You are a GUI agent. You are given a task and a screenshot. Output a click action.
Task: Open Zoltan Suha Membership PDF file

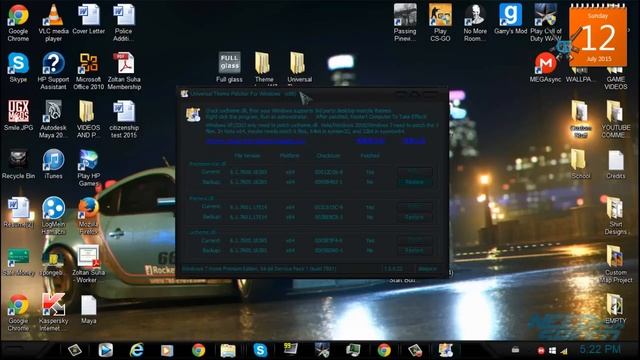point(124,71)
